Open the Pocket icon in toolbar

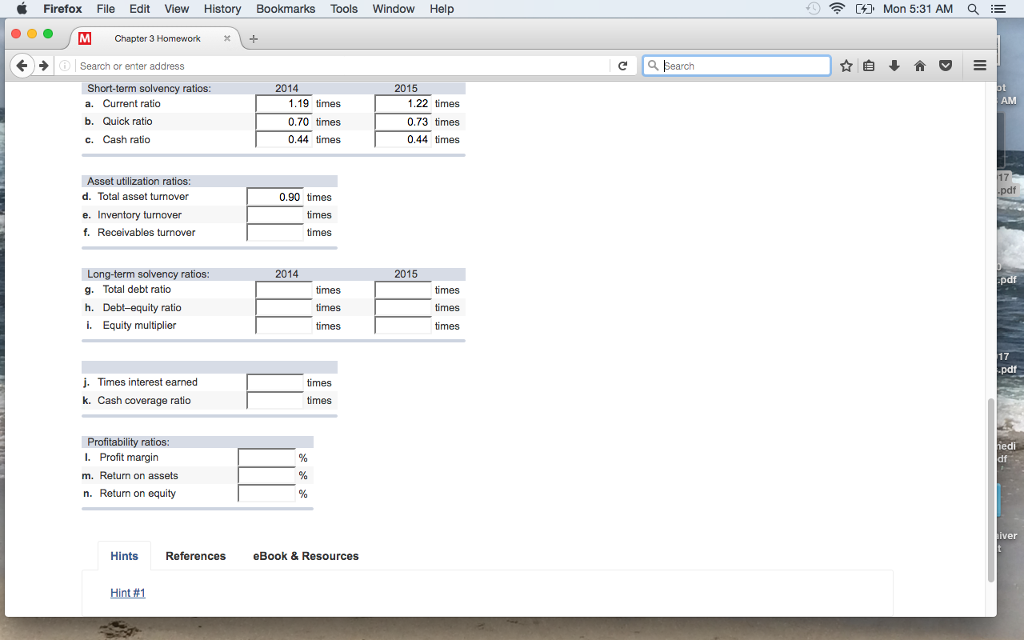pyautogui.click(x=945, y=65)
